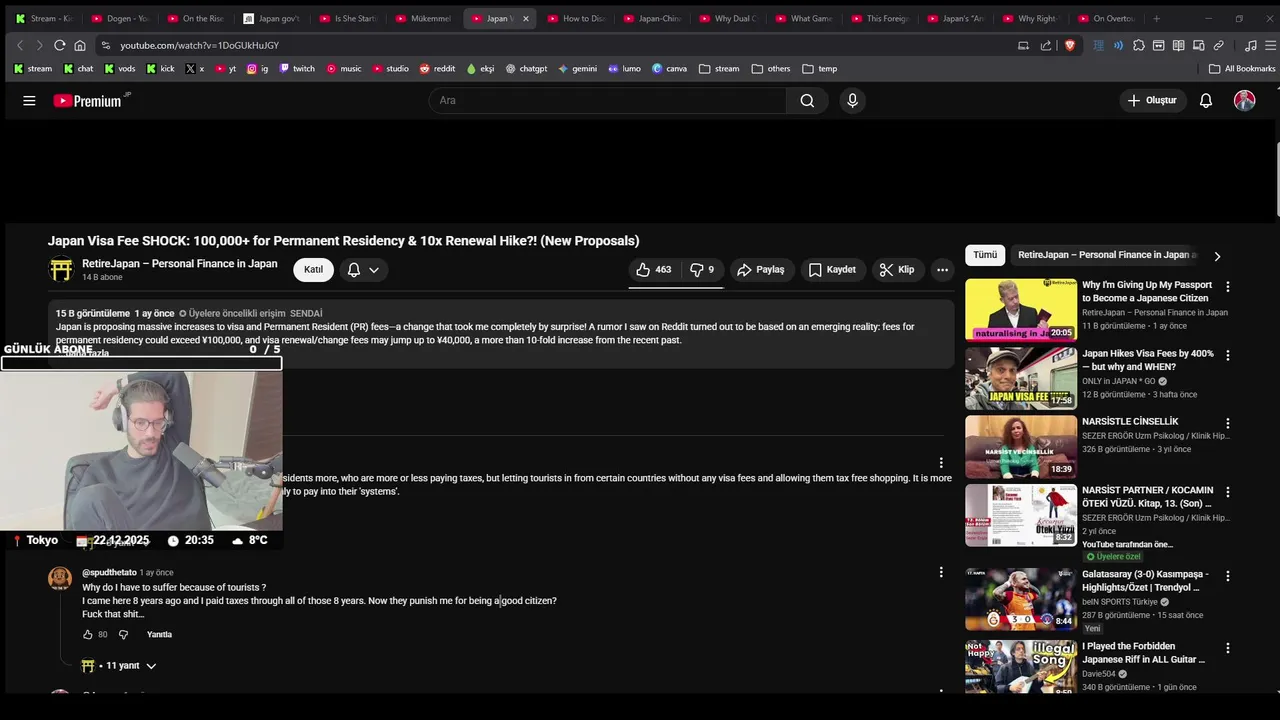Viewport: 1280px width, 720px height.
Task: Open RetireJapan – Personal Finance in Japan channel link
Action: tap(180, 264)
